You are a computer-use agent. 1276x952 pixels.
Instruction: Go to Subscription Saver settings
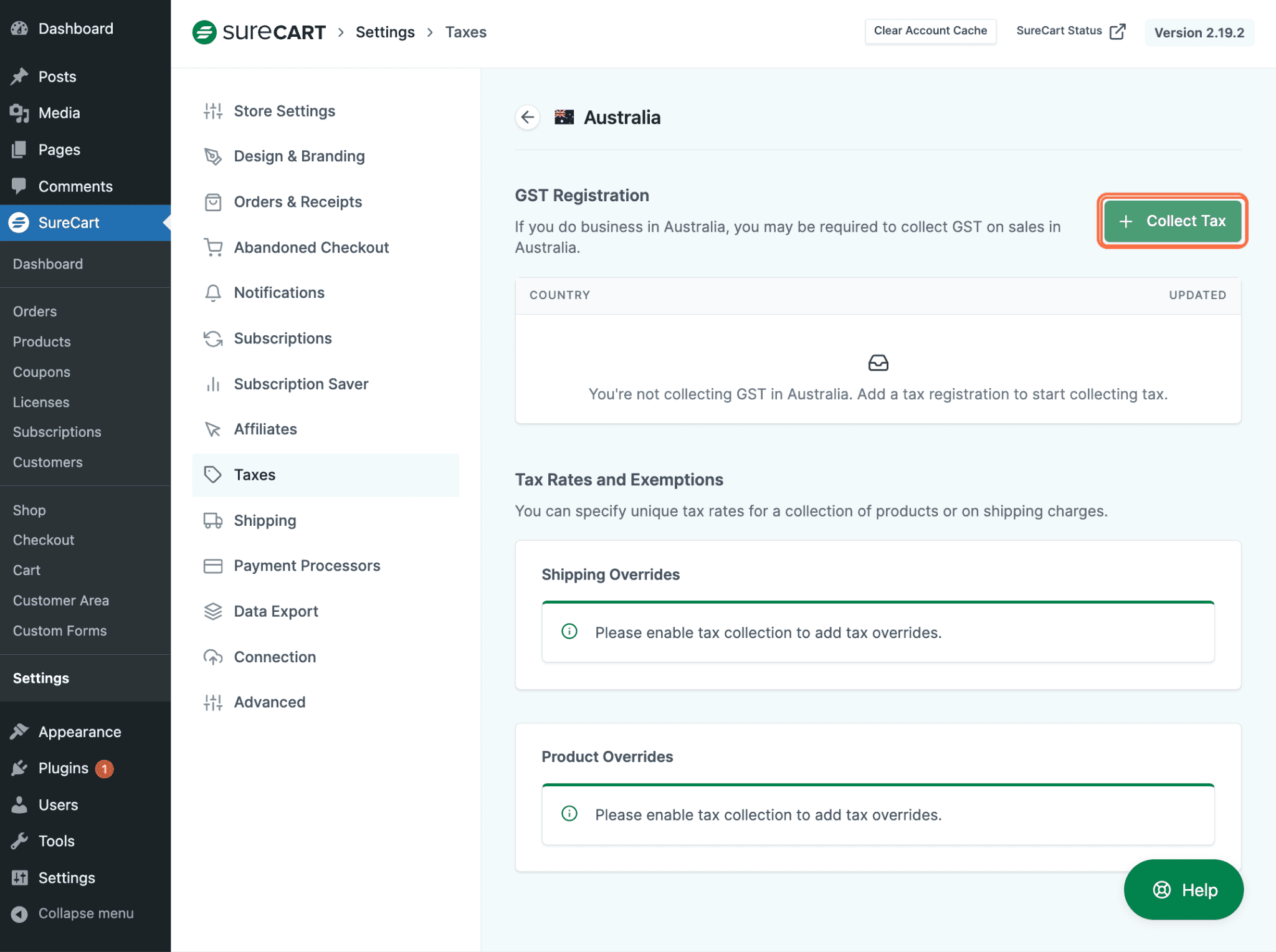(x=301, y=384)
